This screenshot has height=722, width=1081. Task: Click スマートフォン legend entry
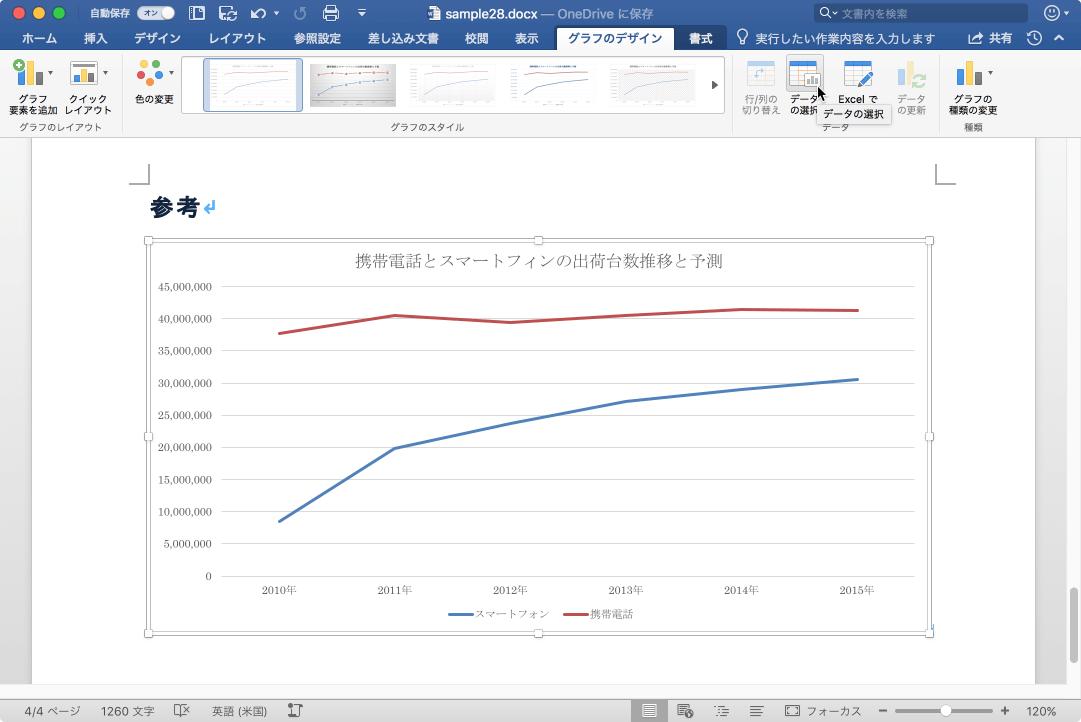[498, 614]
